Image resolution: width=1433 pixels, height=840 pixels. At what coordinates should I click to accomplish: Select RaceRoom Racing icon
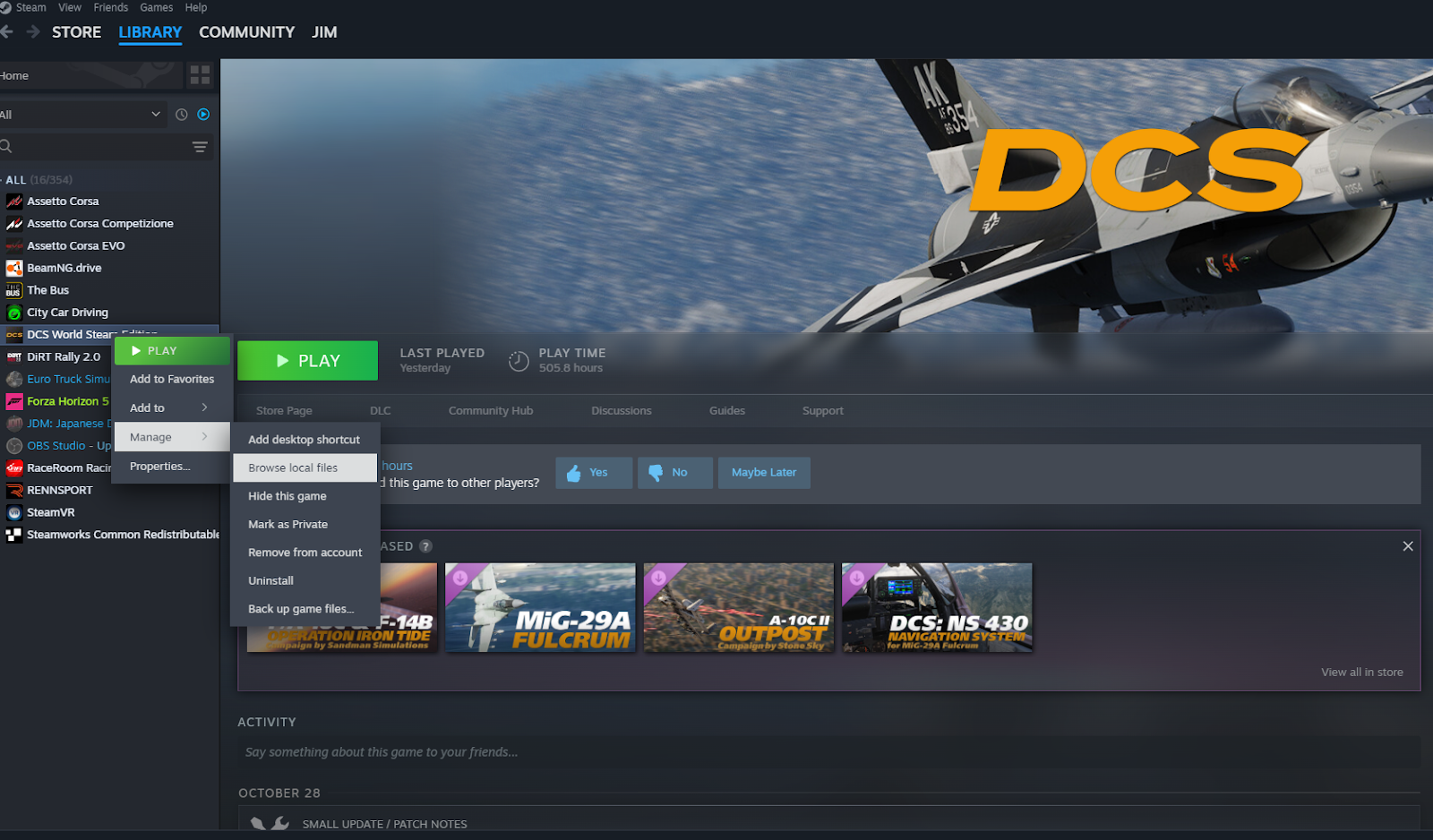14,467
